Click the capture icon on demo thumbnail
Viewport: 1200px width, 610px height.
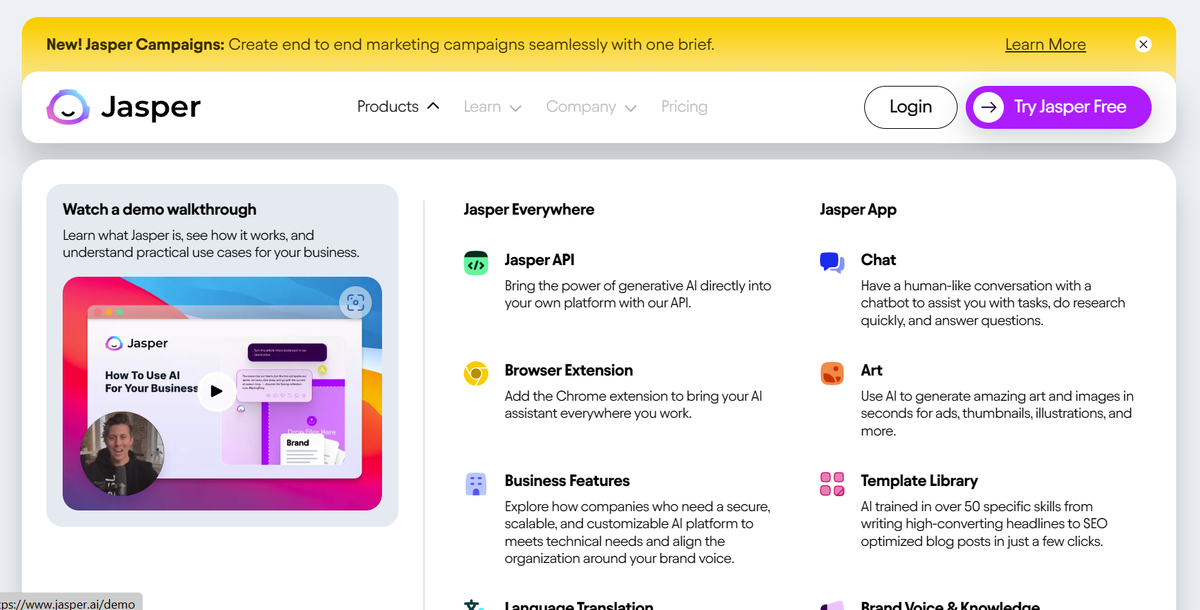(x=355, y=302)
